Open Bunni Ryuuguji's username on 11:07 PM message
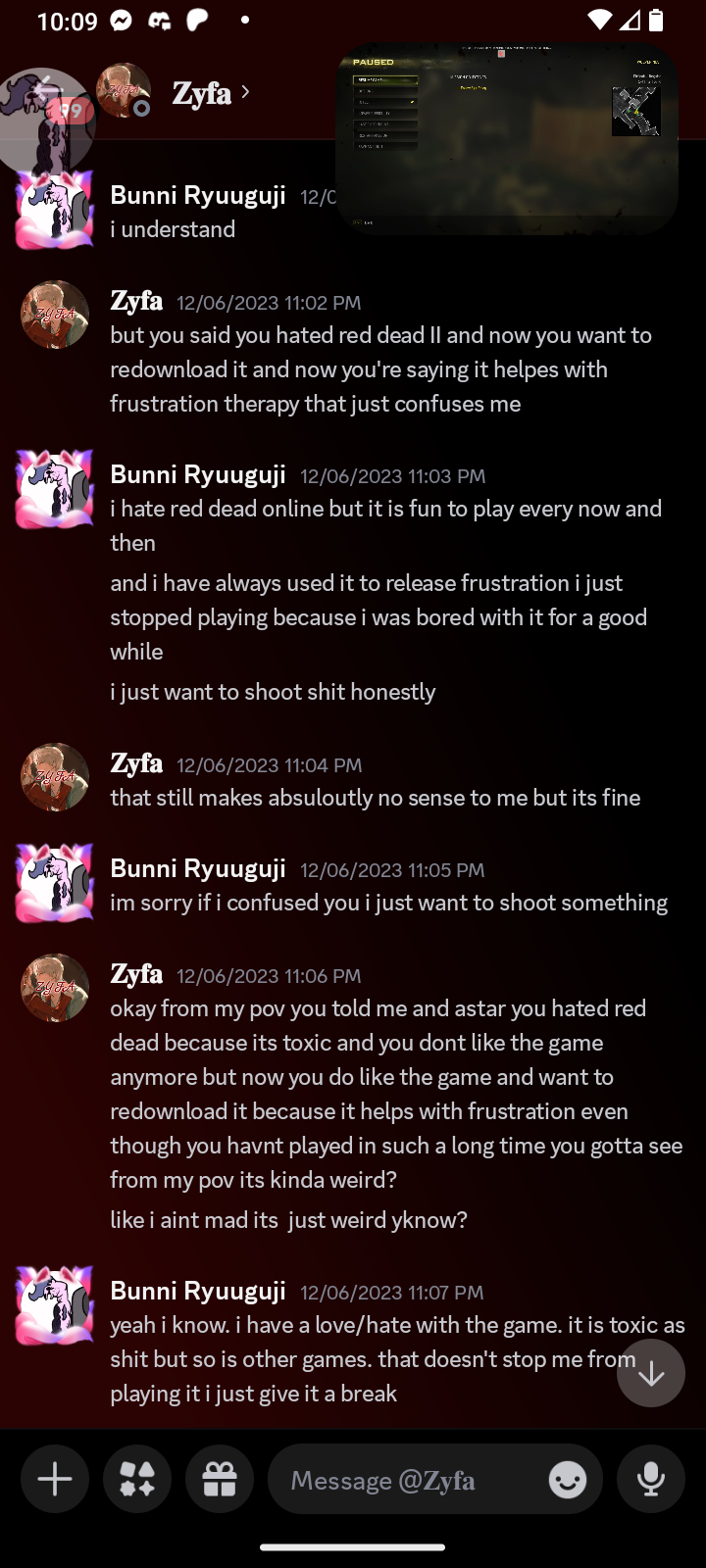Image resolution: width=706 pixels, height=1568 pixels. (x=198, y=1291)
